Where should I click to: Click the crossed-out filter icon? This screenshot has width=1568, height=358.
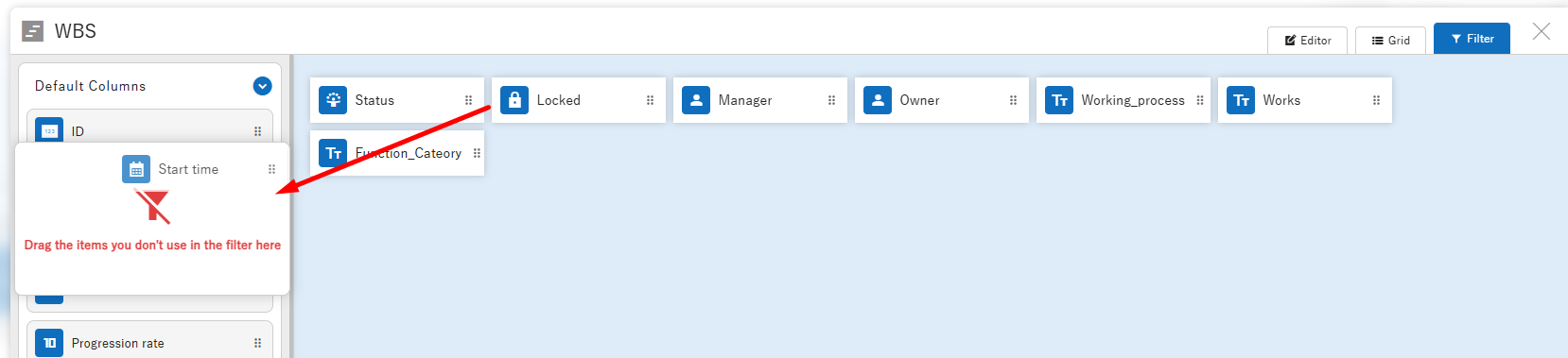[x=152, y=207]
